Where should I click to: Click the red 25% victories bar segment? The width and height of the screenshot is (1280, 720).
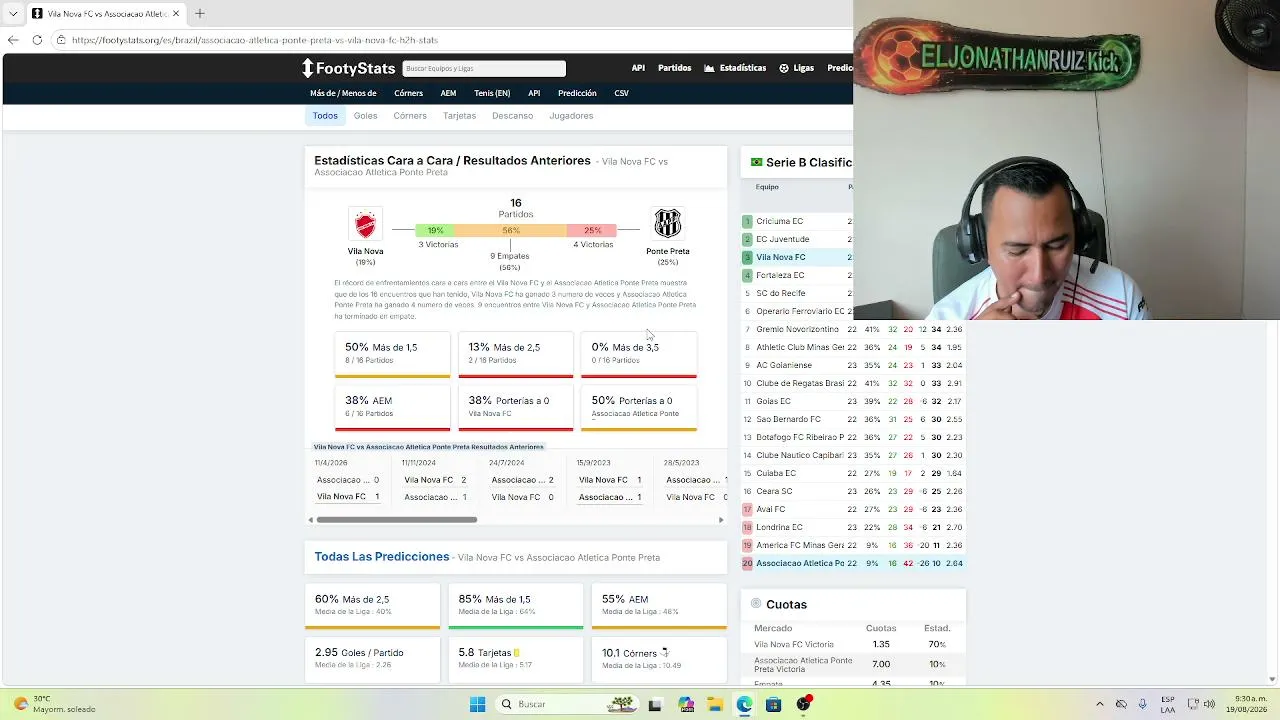point(592,230)
